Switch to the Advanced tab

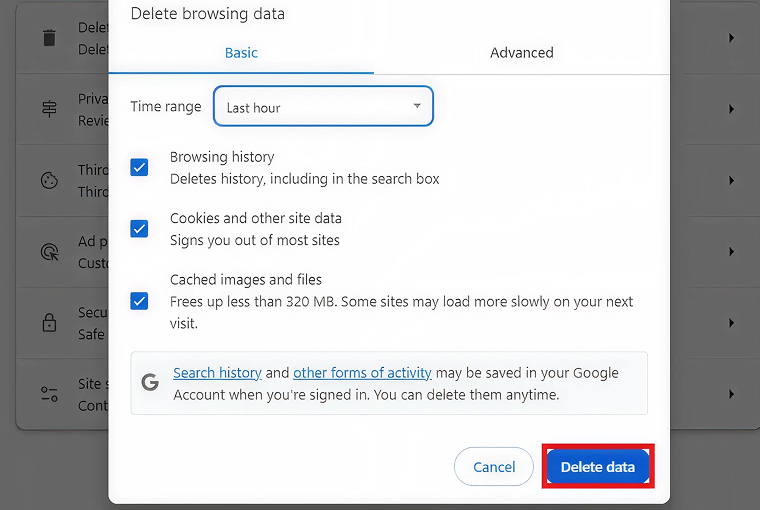(x=521, y=53)
